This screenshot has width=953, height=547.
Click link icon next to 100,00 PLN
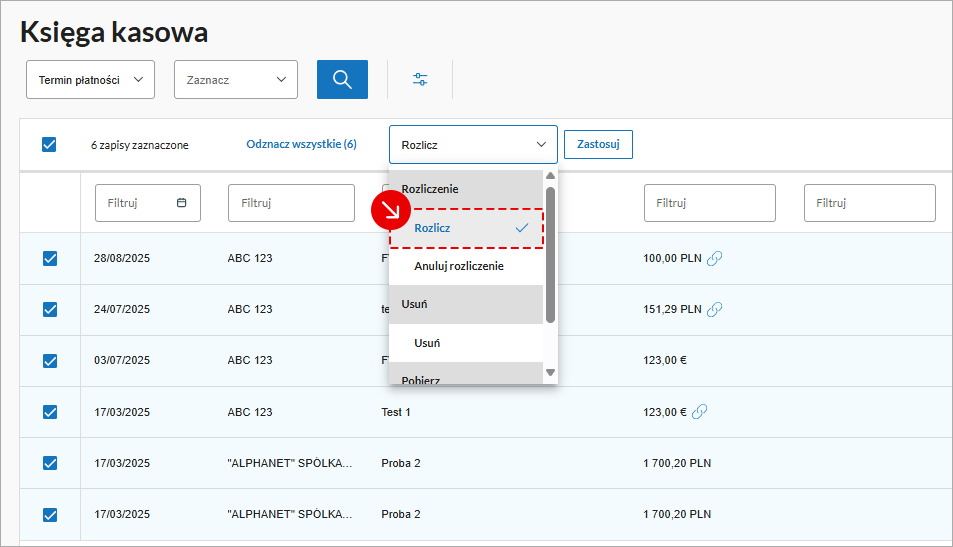(714, 258)
